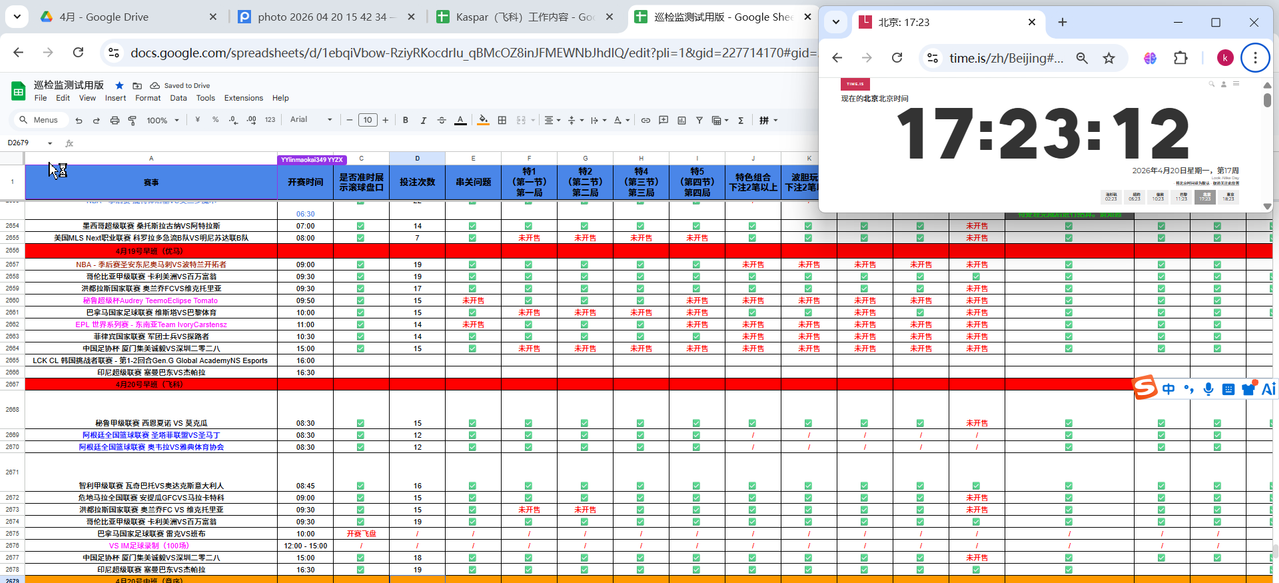The image size is (1279, 583).
Task: Toggle strikethrough formatting
Action: tap(441, 120)
